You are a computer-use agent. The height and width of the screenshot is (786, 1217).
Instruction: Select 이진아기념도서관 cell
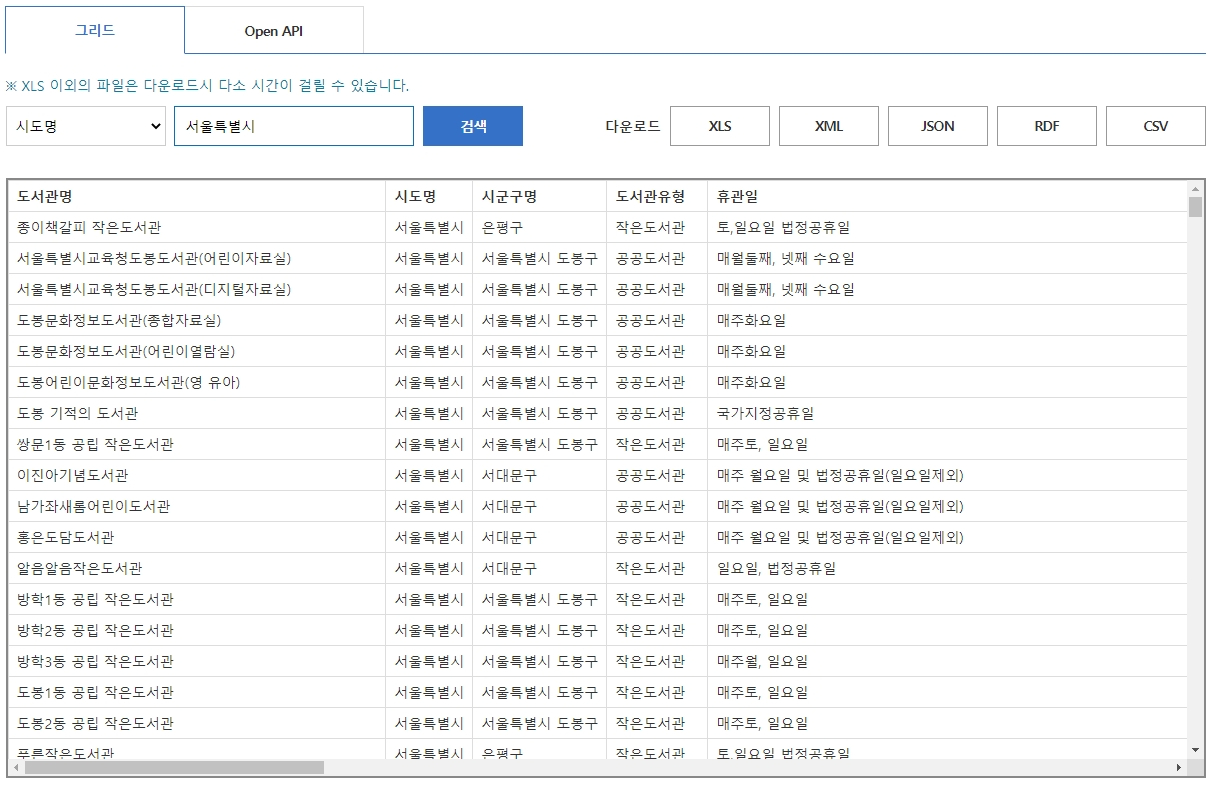(197, 476)
